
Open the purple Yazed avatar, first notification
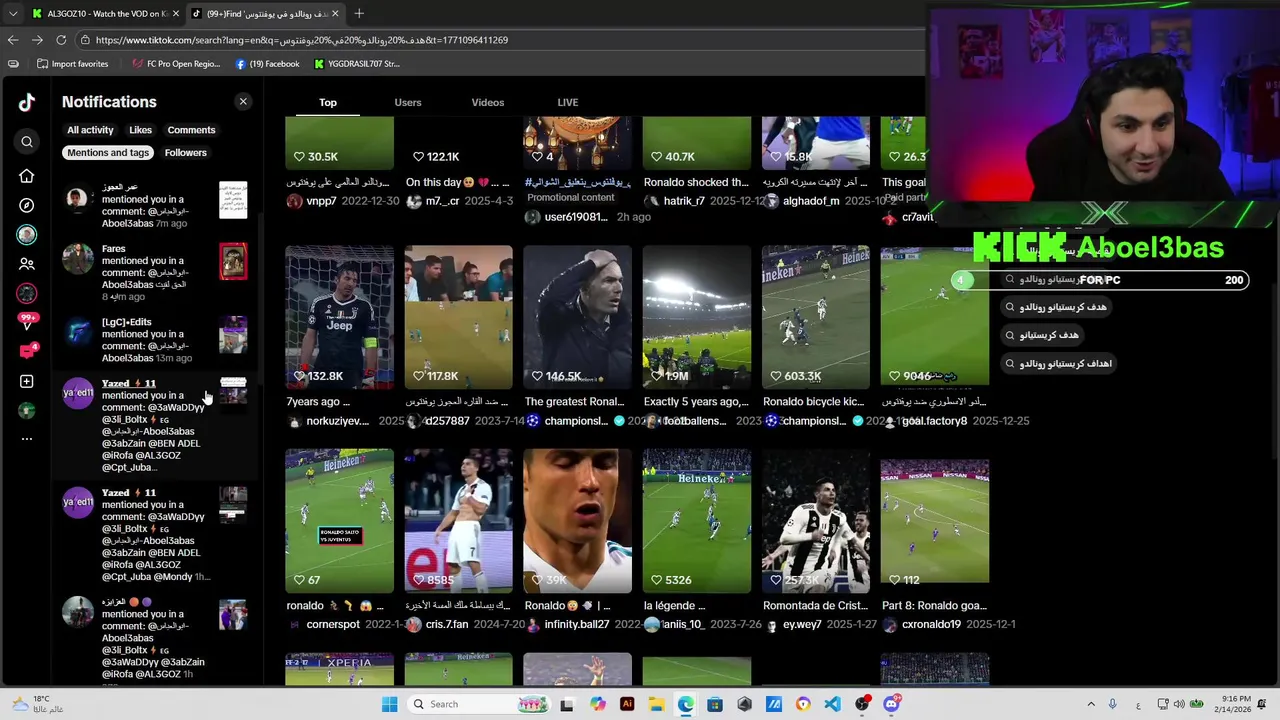click(x=78, y=392)
